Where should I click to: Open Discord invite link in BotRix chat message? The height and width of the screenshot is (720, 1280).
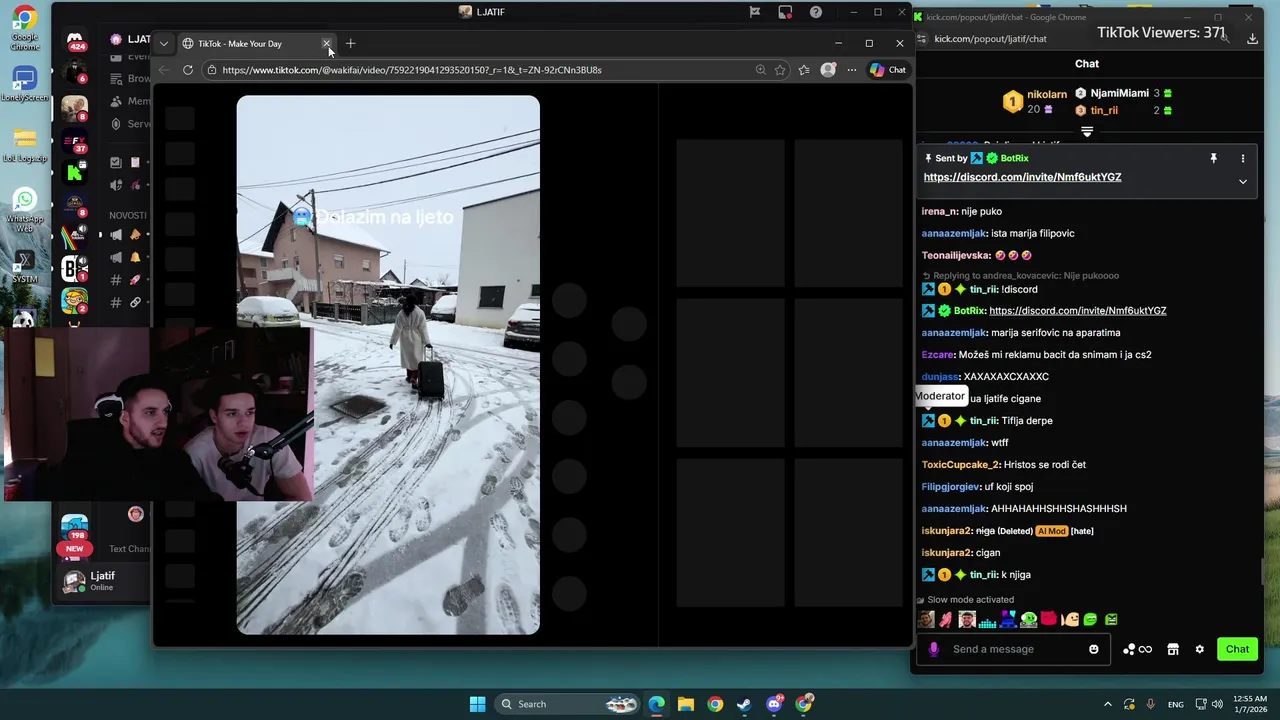(x=1077, y=311)
